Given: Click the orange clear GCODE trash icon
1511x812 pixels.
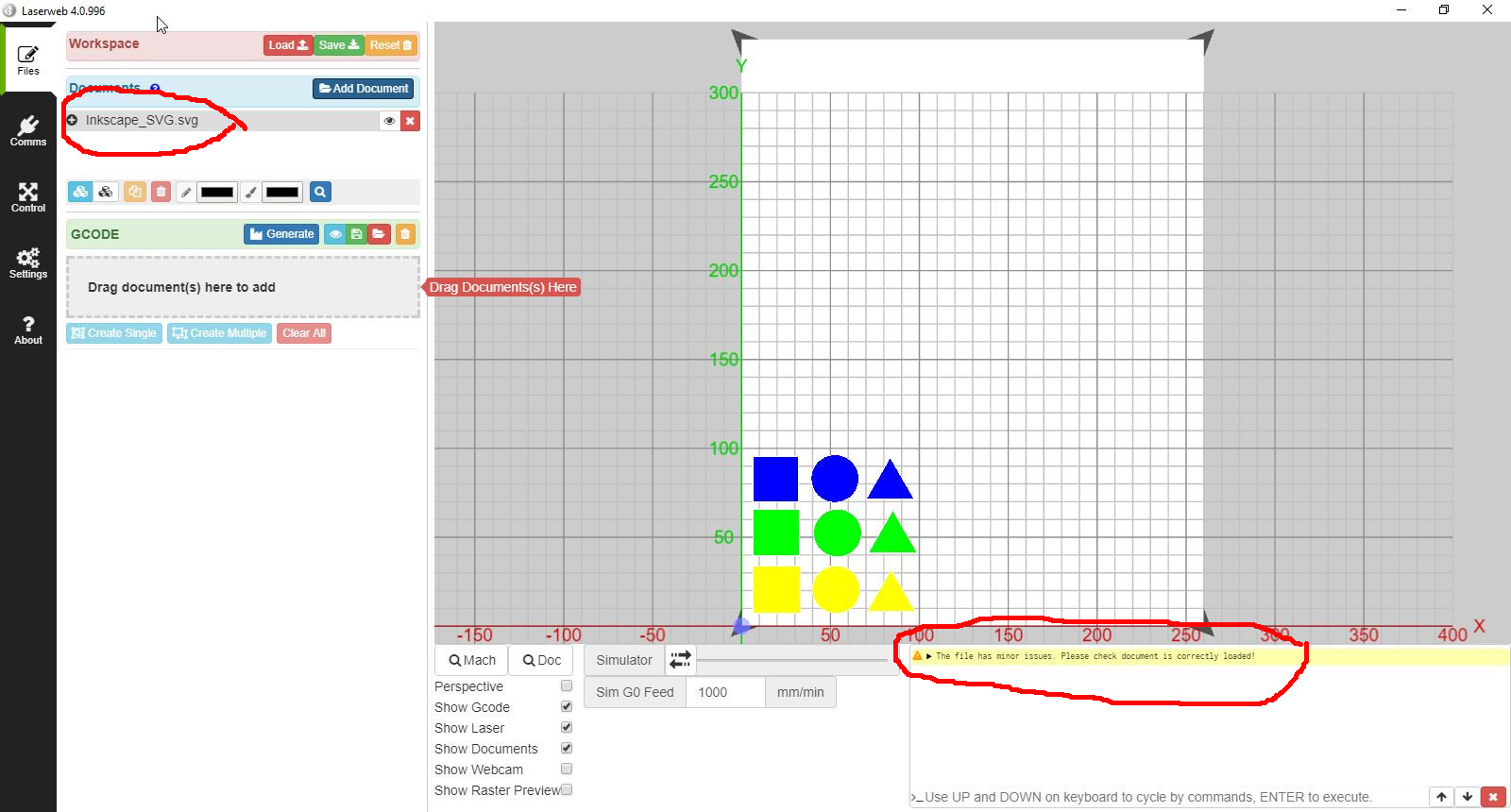Looking at the screenshot, I should [x=405, y=234].
